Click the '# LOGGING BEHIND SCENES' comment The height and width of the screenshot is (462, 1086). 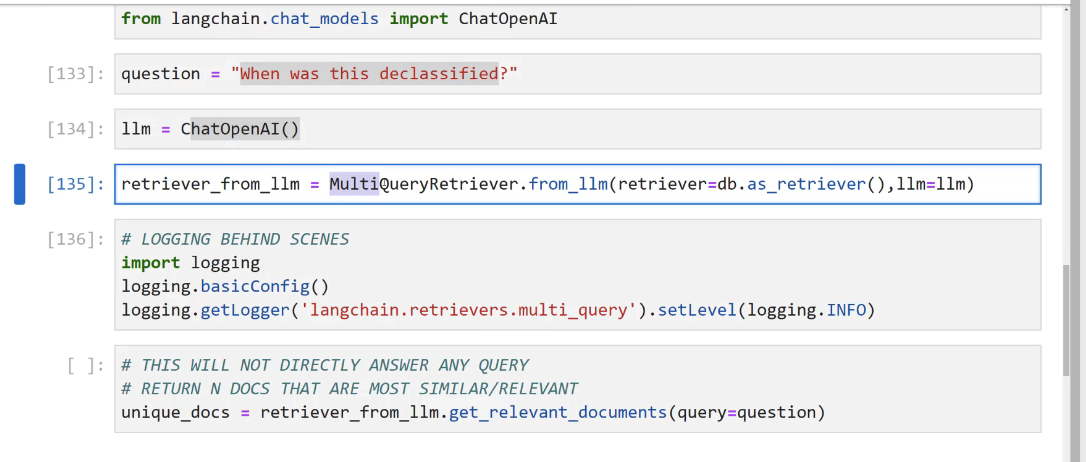point(235,239)
